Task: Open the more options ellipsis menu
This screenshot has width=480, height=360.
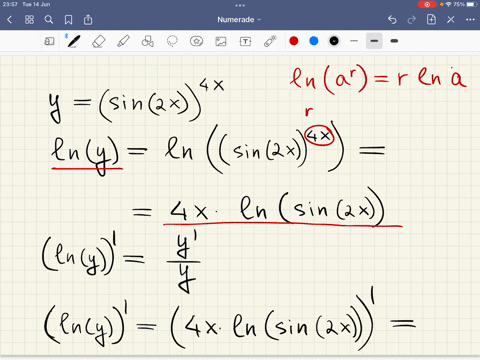Action: click(x=470, y=20)
